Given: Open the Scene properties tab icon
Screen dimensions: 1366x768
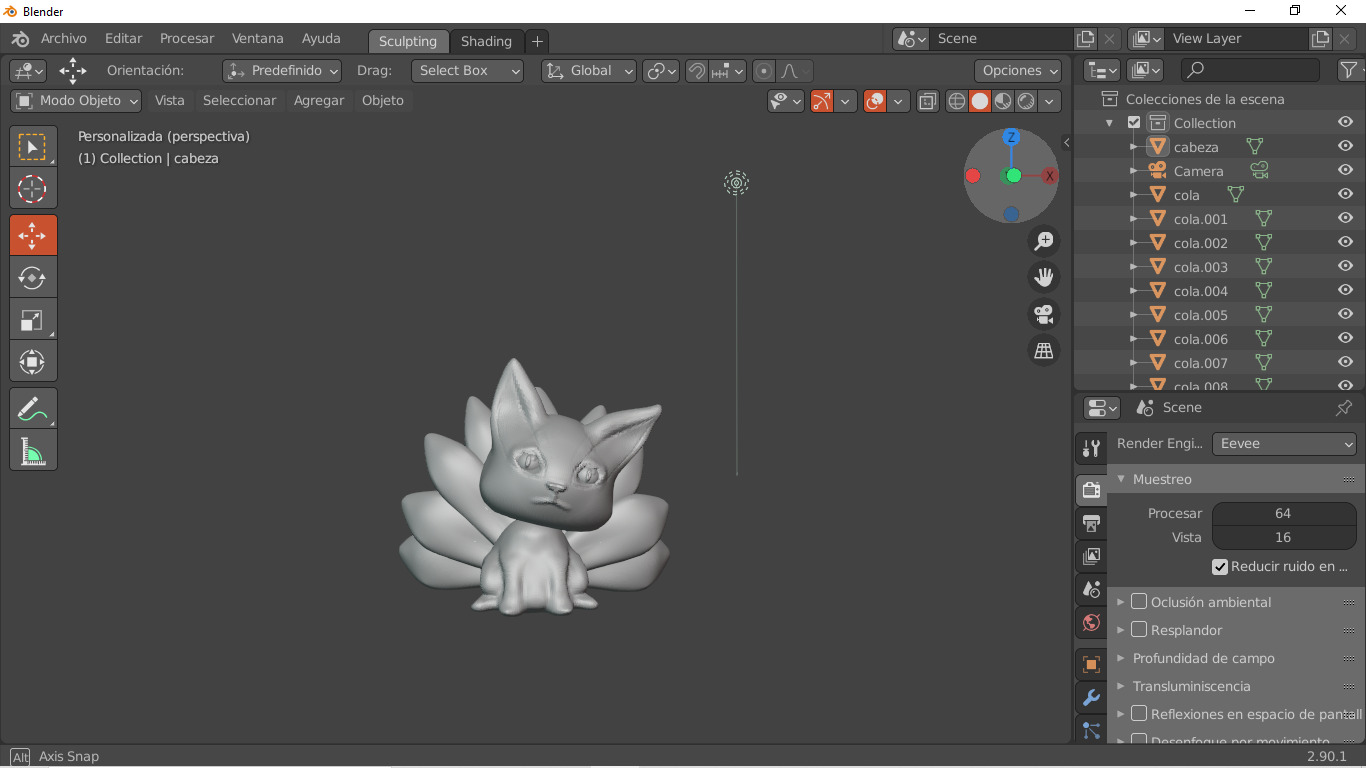Looking at the screenshot, I should (1091, 589).
